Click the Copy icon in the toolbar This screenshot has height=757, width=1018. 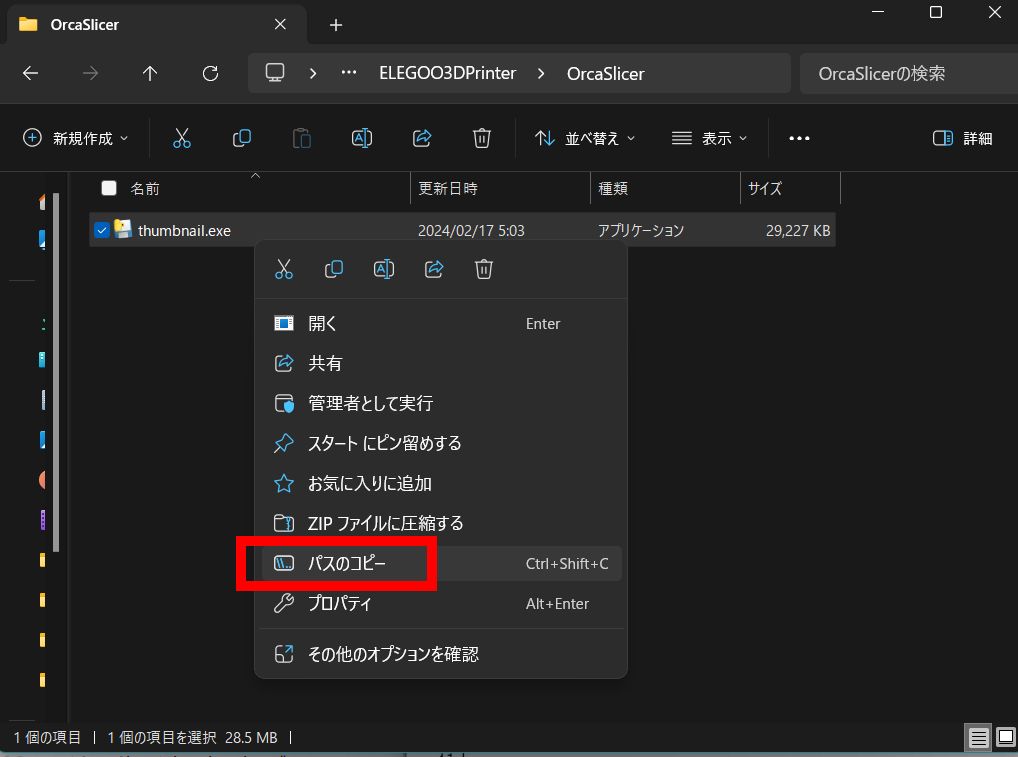click(x=242, y=138)
